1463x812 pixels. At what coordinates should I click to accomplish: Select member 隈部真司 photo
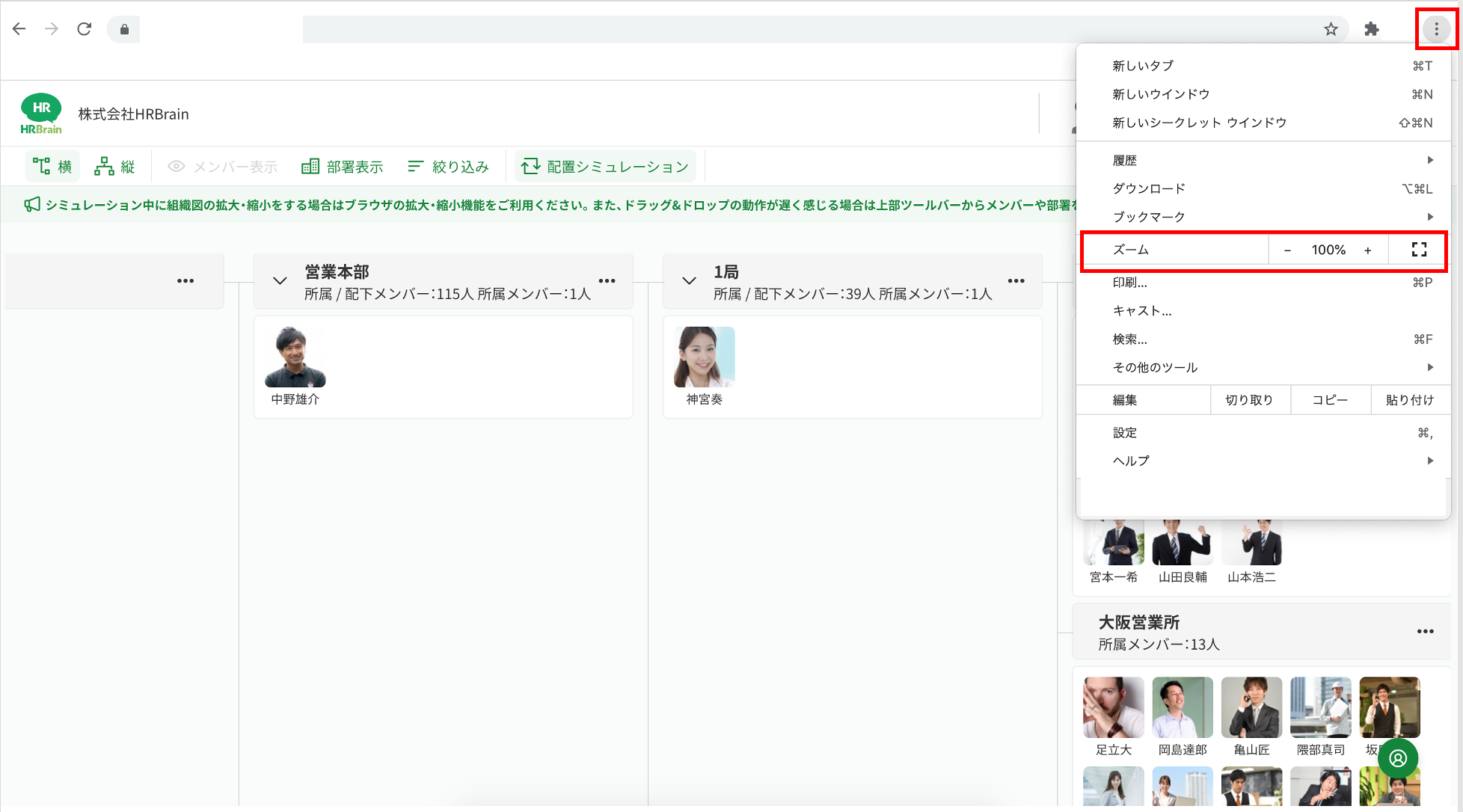point(1321,707)
